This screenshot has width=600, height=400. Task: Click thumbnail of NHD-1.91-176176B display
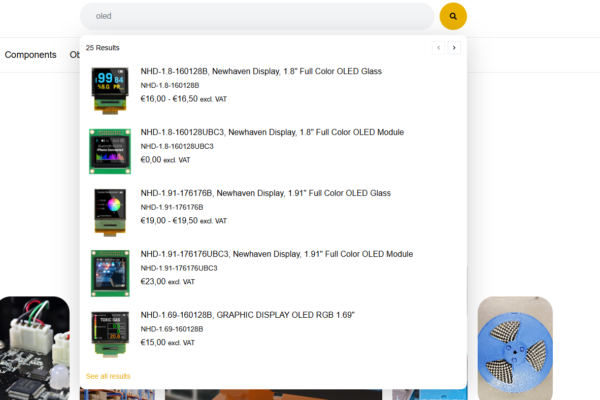(x=110, y=212)
